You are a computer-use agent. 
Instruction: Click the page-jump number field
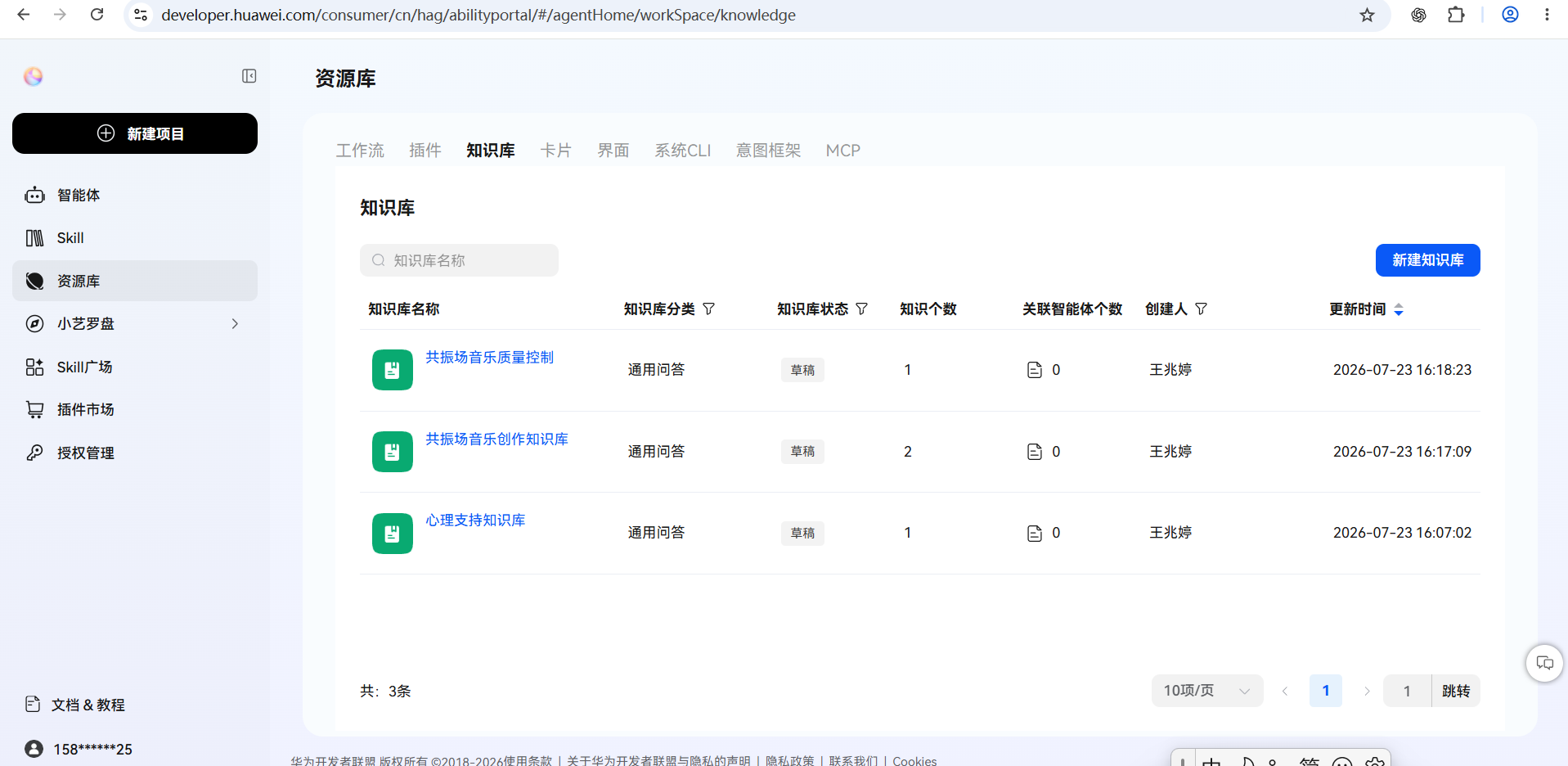(1408, 691)
